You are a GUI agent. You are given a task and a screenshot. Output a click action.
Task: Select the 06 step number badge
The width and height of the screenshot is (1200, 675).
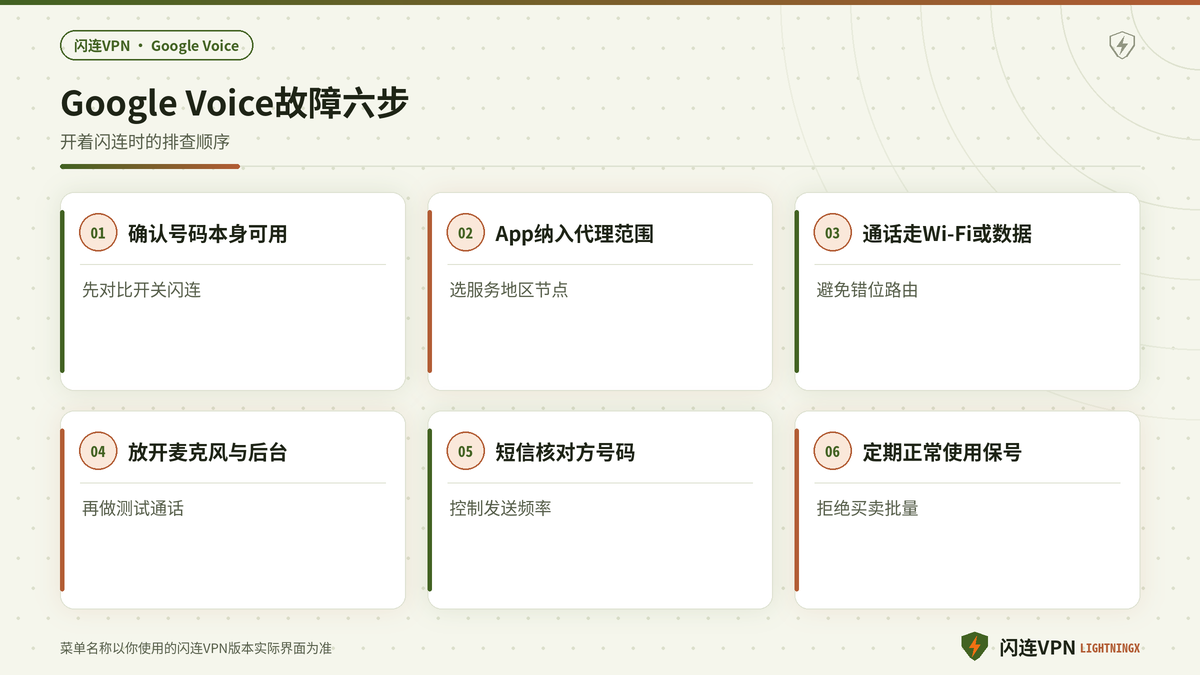coord(832,452)
